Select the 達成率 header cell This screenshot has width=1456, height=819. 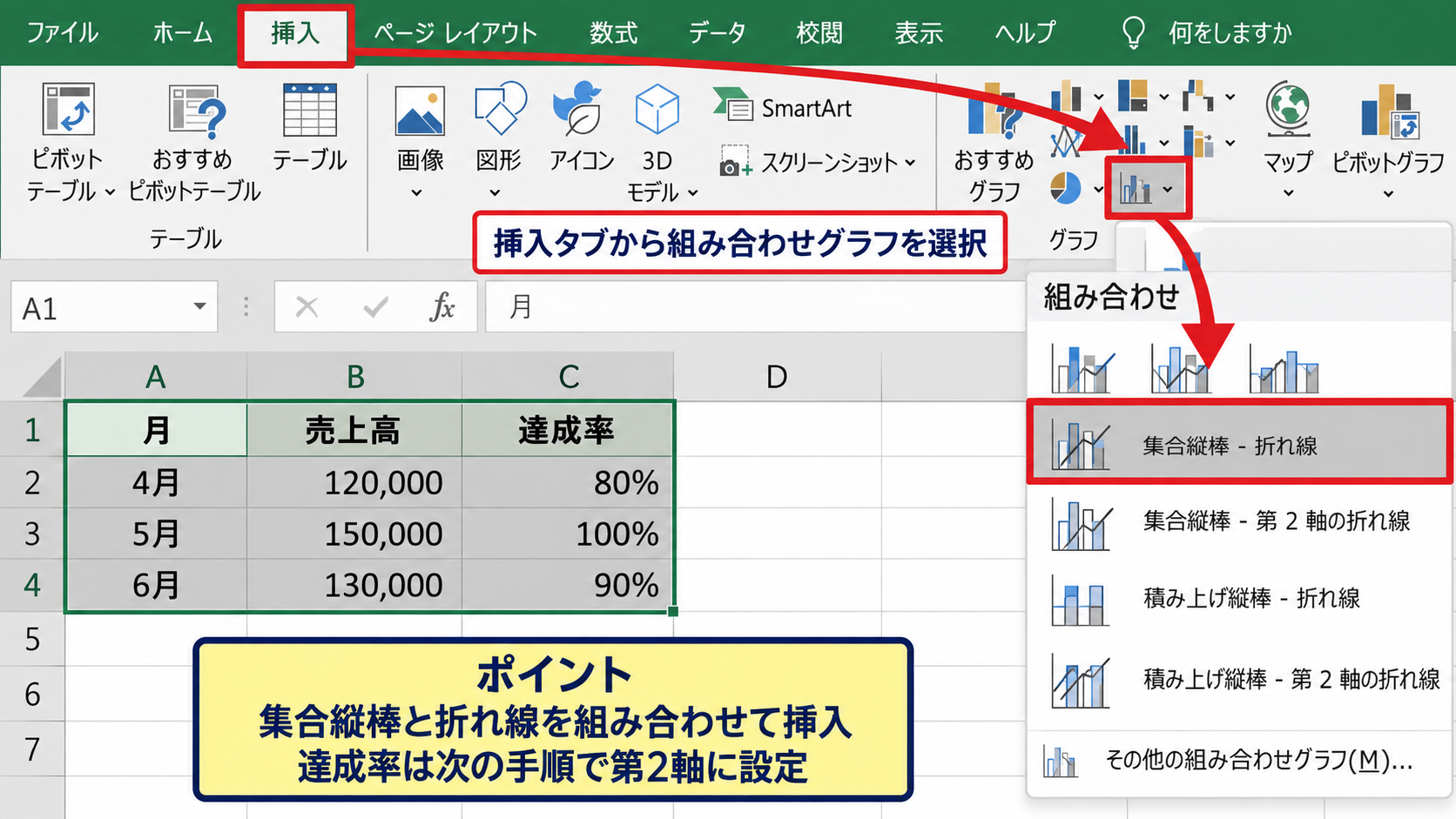coord(567,429)
